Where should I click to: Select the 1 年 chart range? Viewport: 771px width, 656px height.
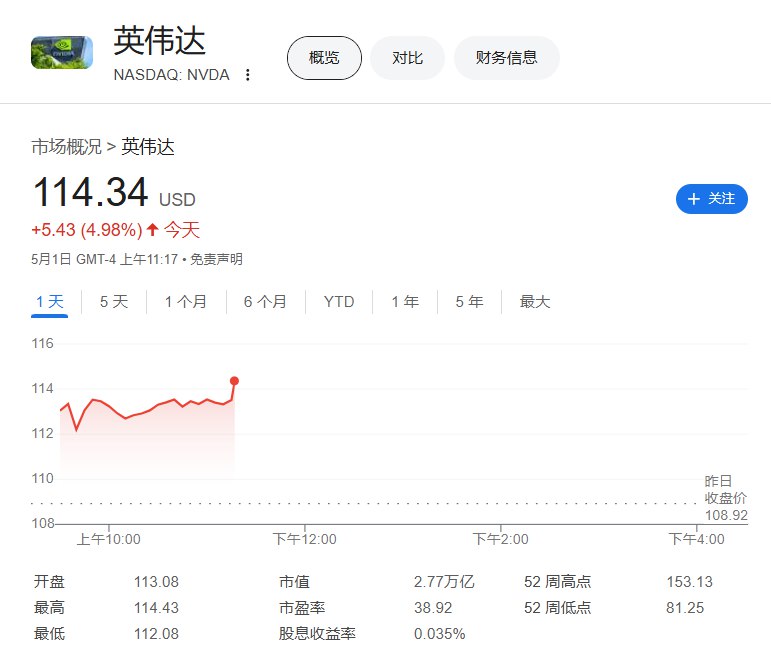coord(405,301)
